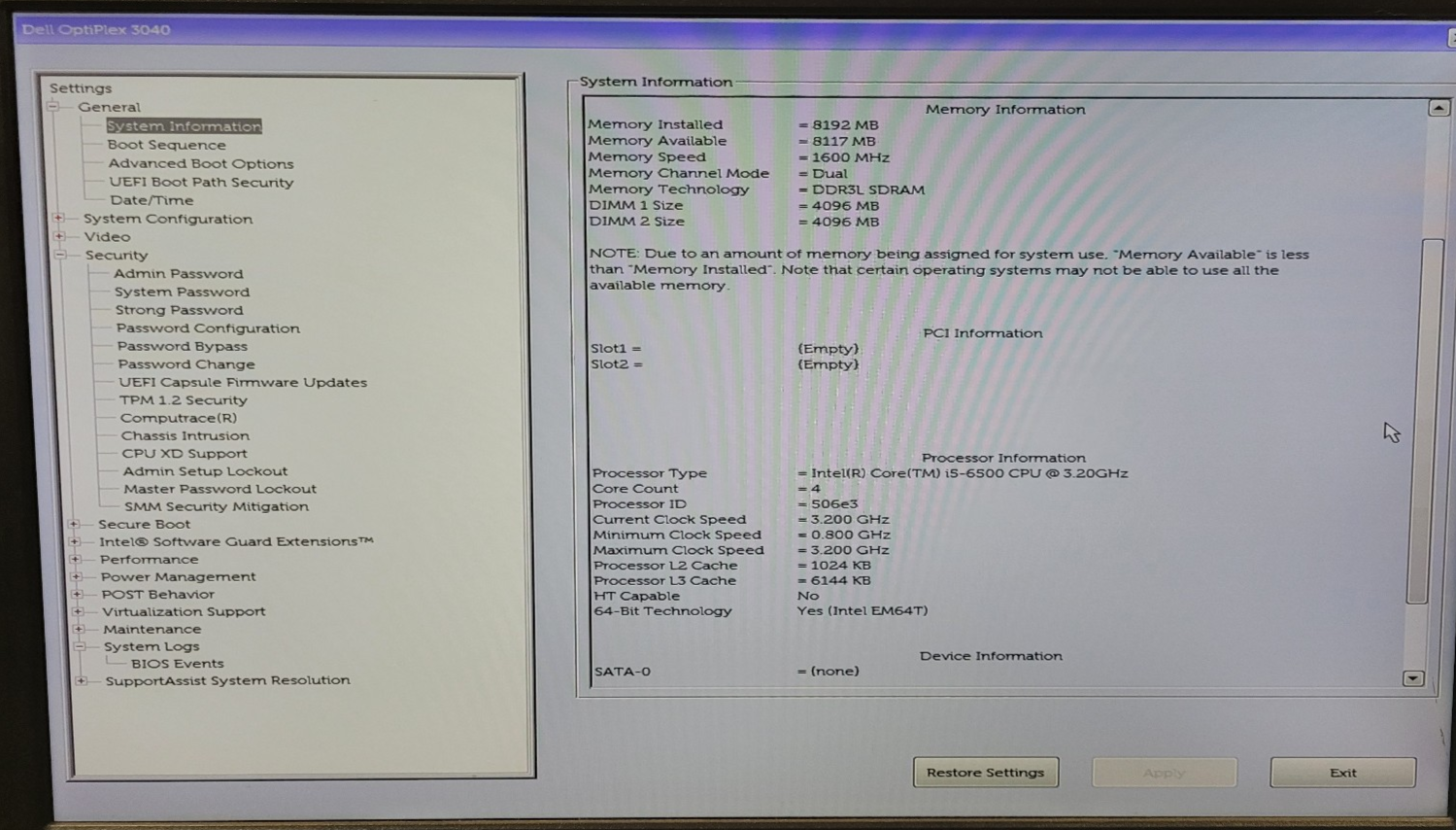Select the POST Behavior label
Image resolution: width=1456 pixels, height=830 pixels.
pos(157,594)
